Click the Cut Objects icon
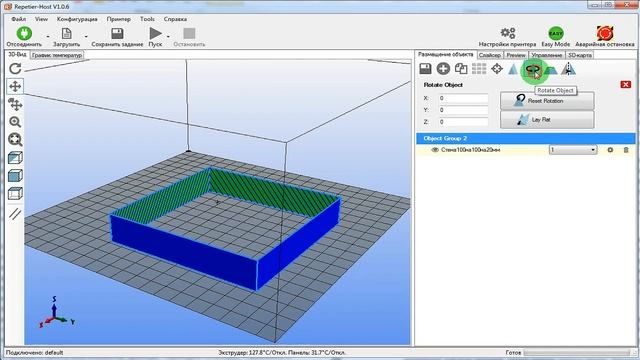Viewport: 640px width, 360px height. pos(551,70)
